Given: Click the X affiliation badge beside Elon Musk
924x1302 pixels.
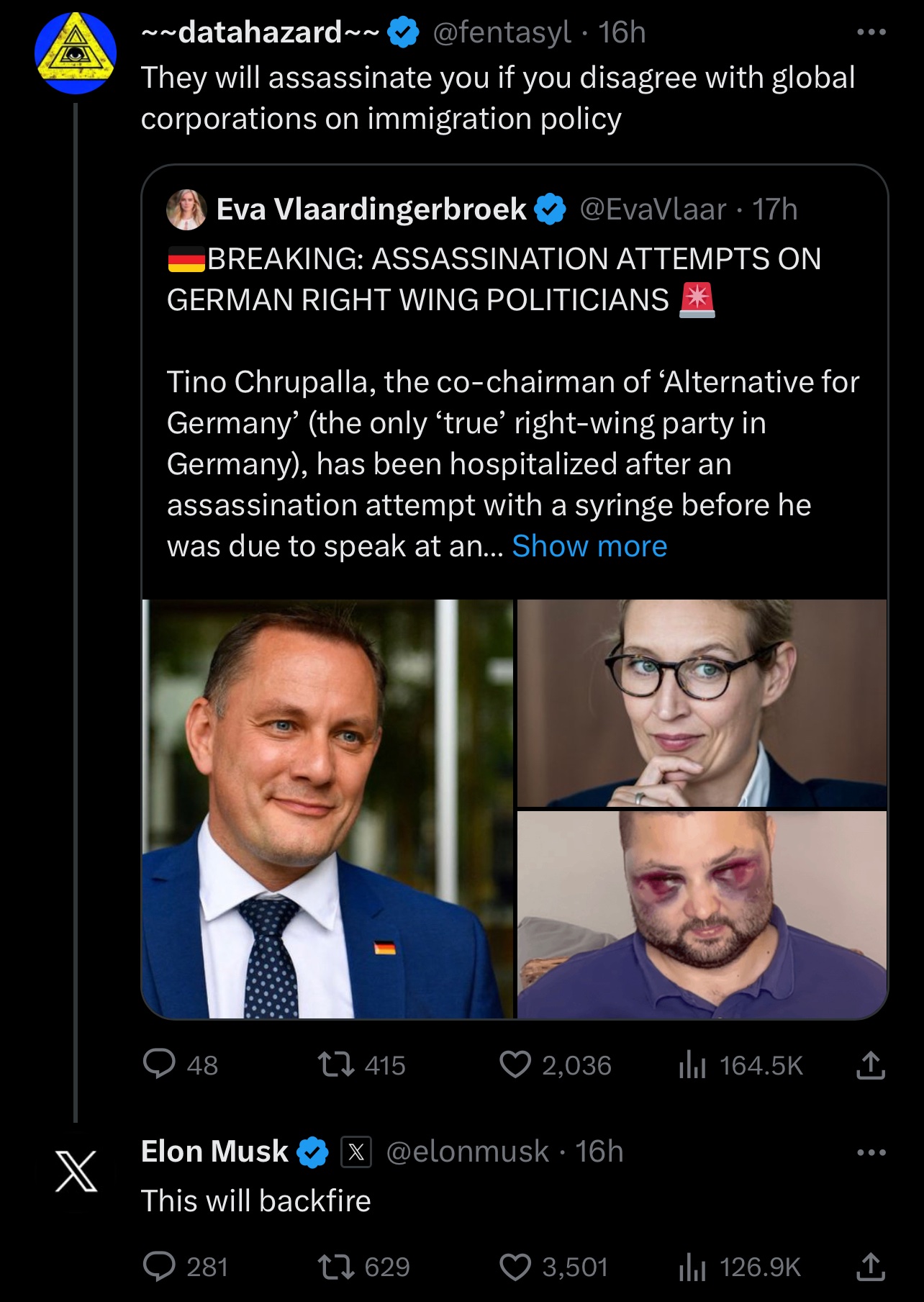Looking at the screenshot, I should pyautogui.click(x=355, y=1152).
